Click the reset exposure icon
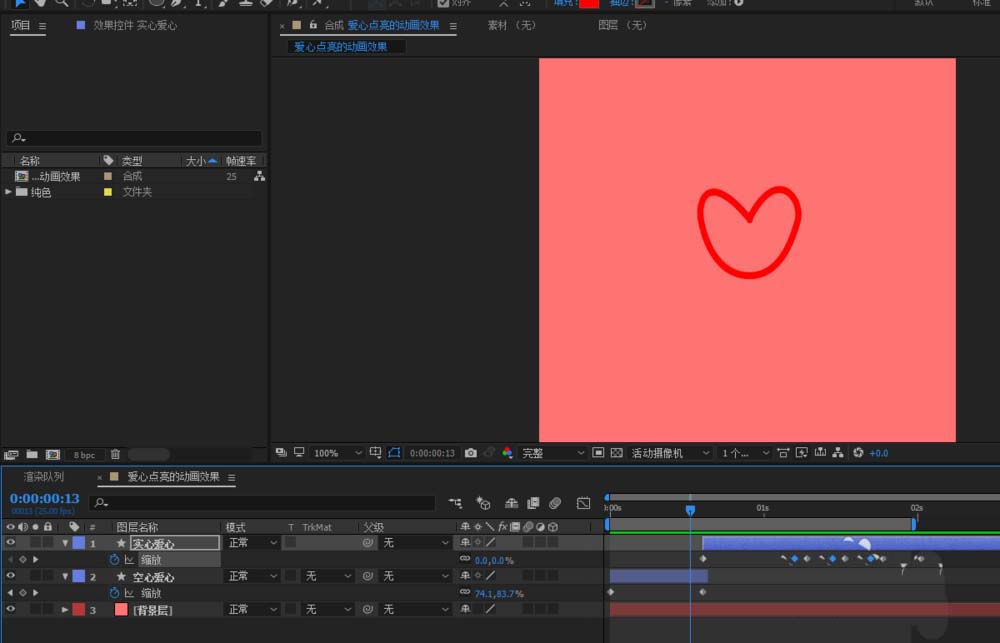Viewport: 1000px width, 643px height. coord(857,453)
